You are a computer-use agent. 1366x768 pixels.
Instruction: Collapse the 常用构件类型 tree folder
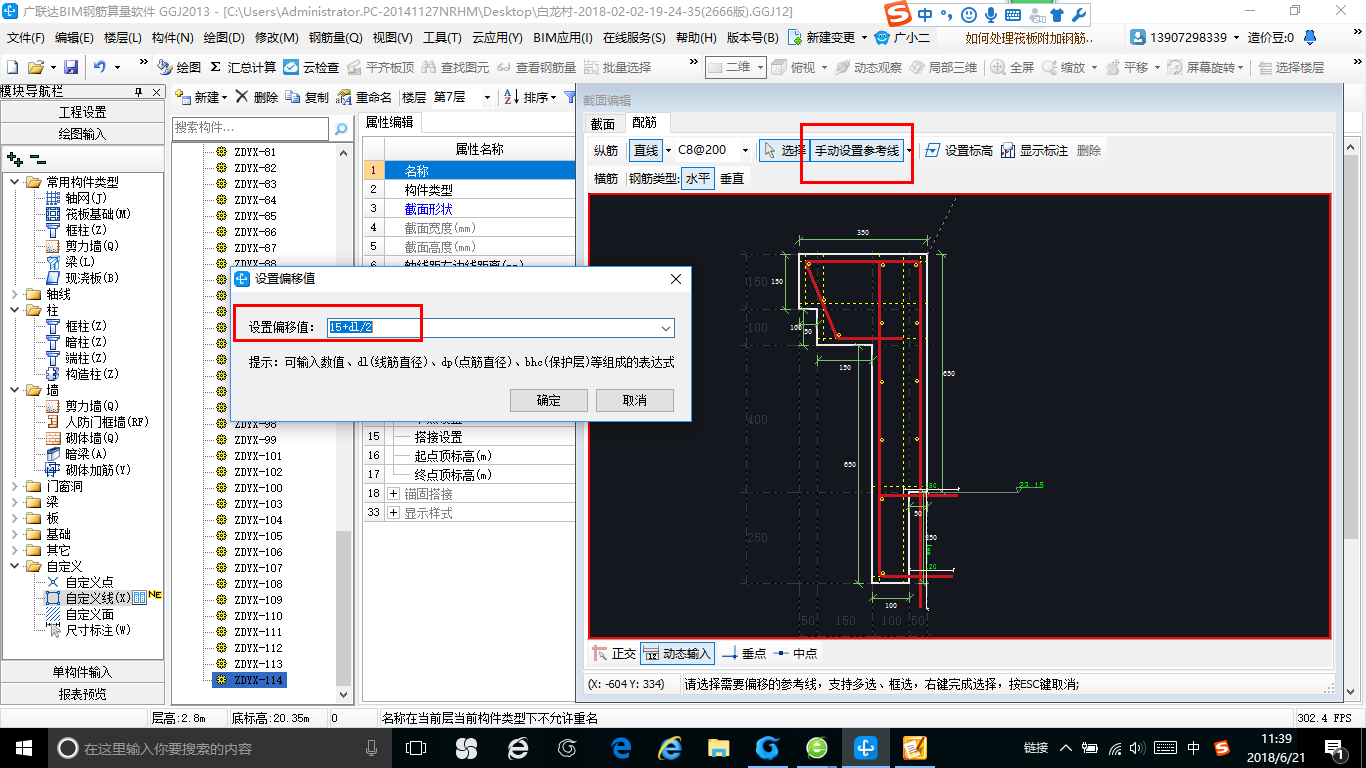point(15,182)
